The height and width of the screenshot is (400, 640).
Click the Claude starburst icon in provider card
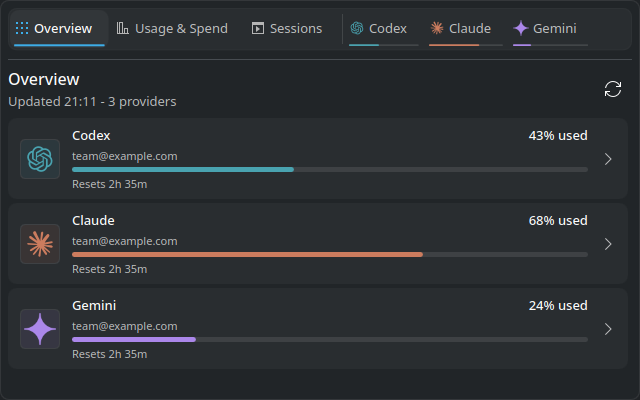[x=40, y=244]
